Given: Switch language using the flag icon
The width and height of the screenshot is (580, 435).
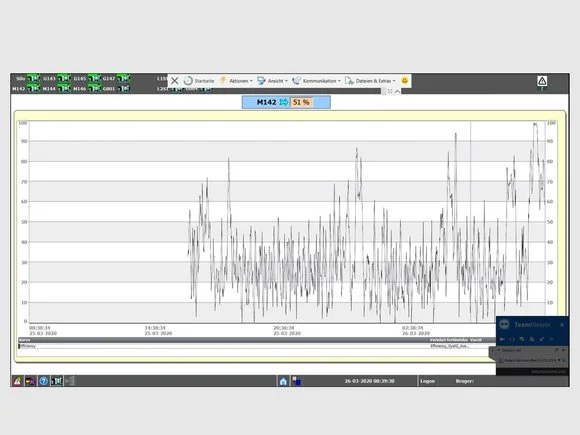Looking at the screenshot, I should pyautogui.click(x=30, y=381).
